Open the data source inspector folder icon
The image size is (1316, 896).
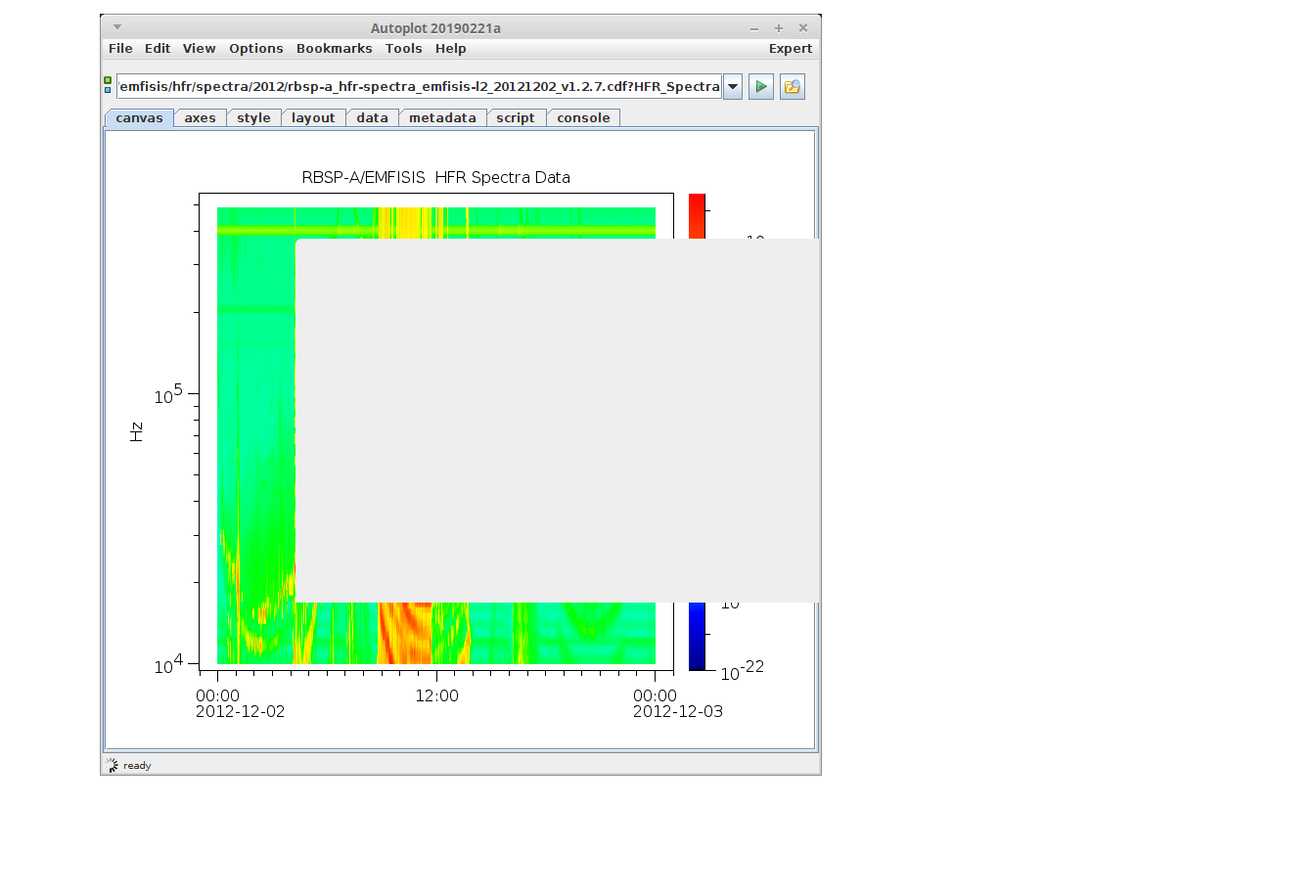click(792, 87)
